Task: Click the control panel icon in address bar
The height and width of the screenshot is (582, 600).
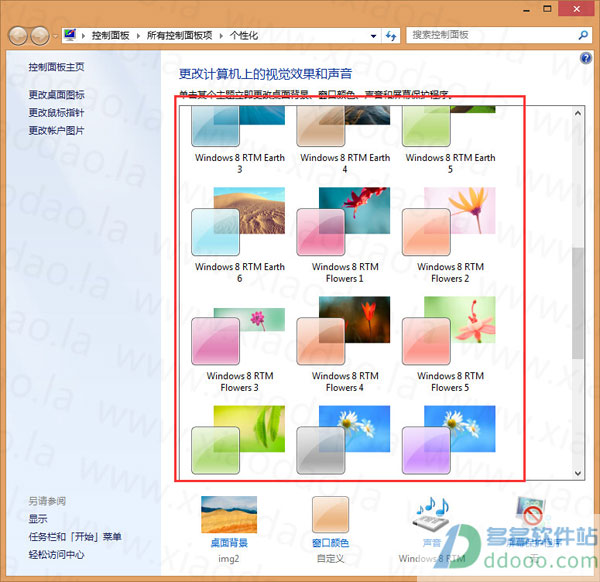Action: pos(70,35)
